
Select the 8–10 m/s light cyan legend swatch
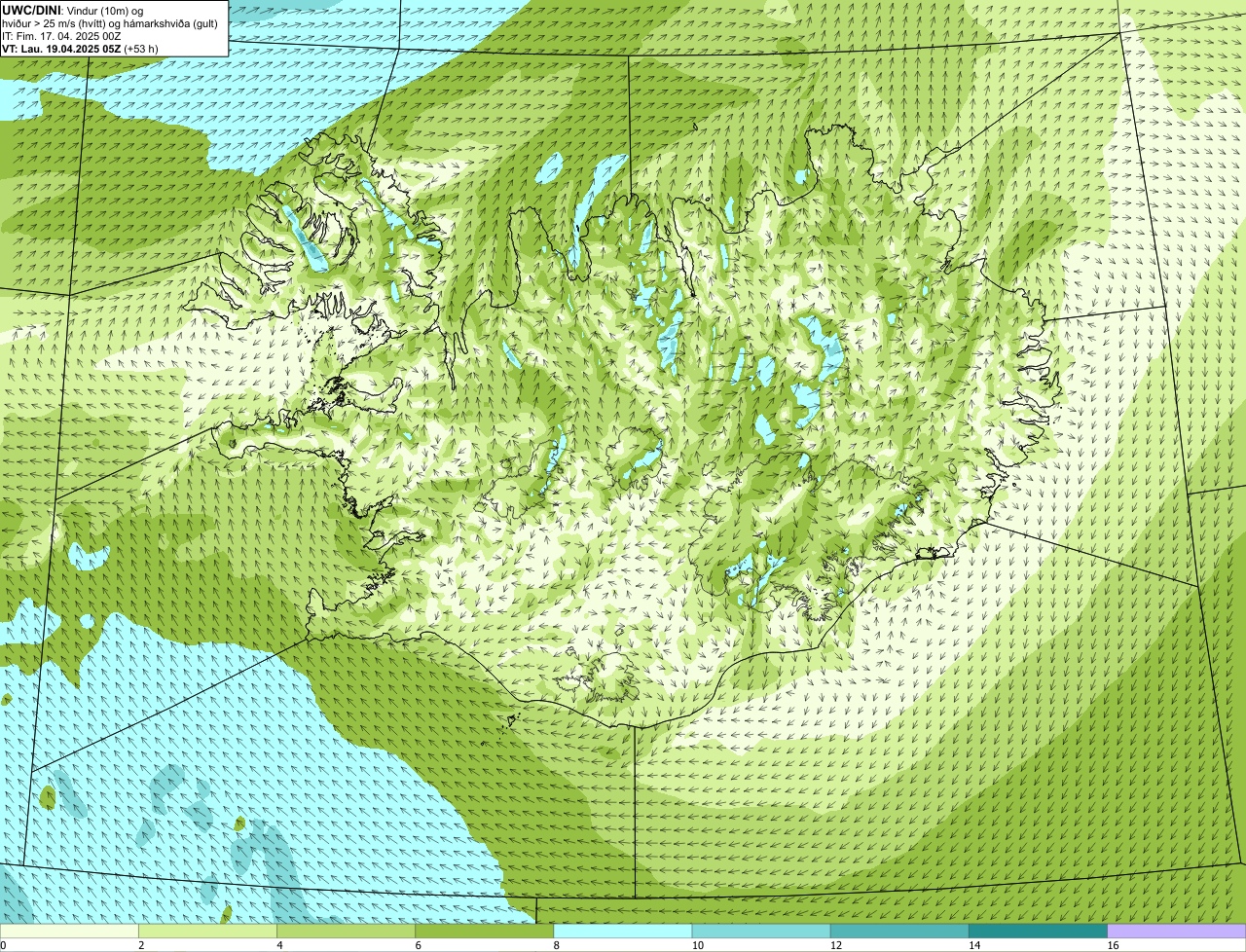click(623, 931)
